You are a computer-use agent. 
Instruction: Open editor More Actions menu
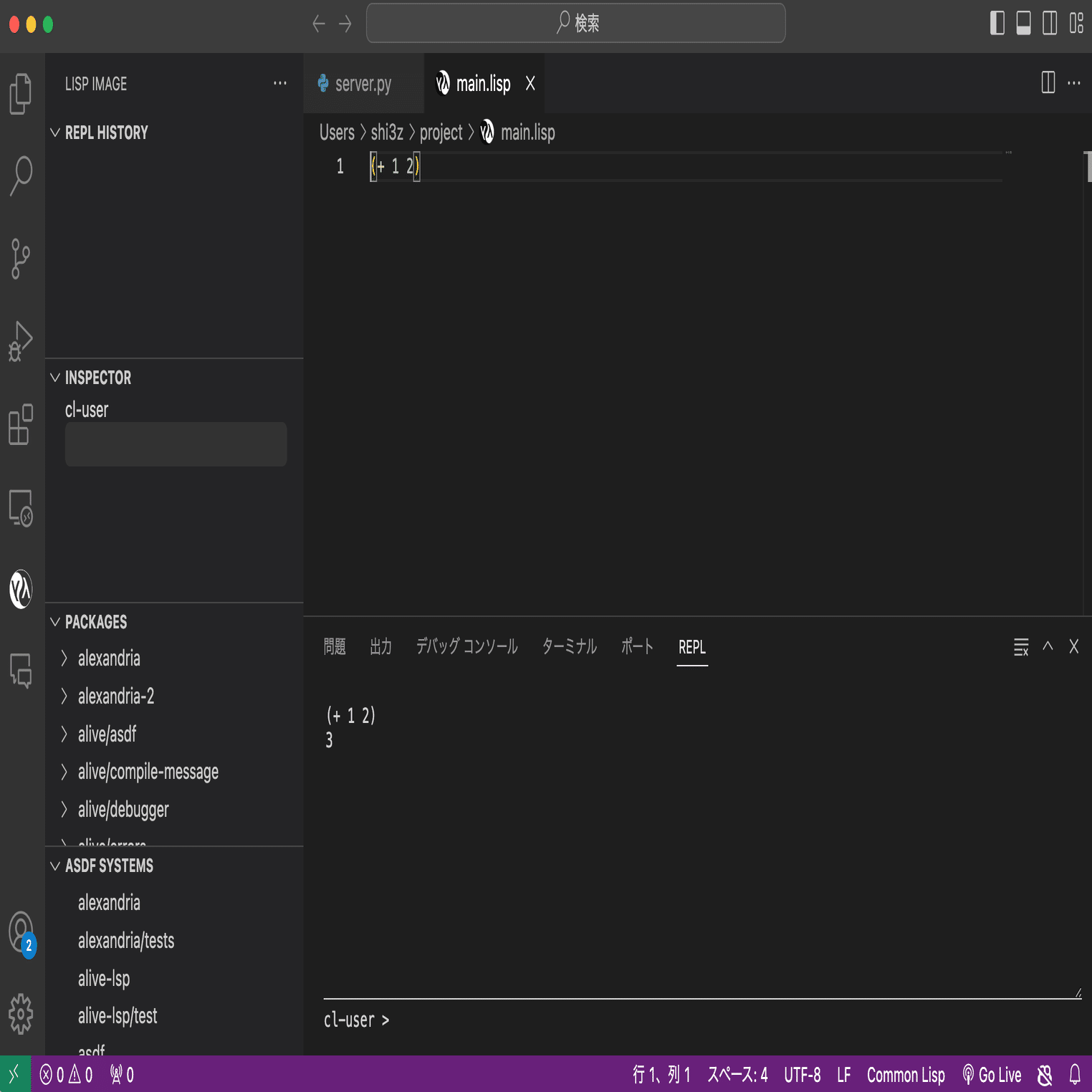click(x=1074, y=82)
